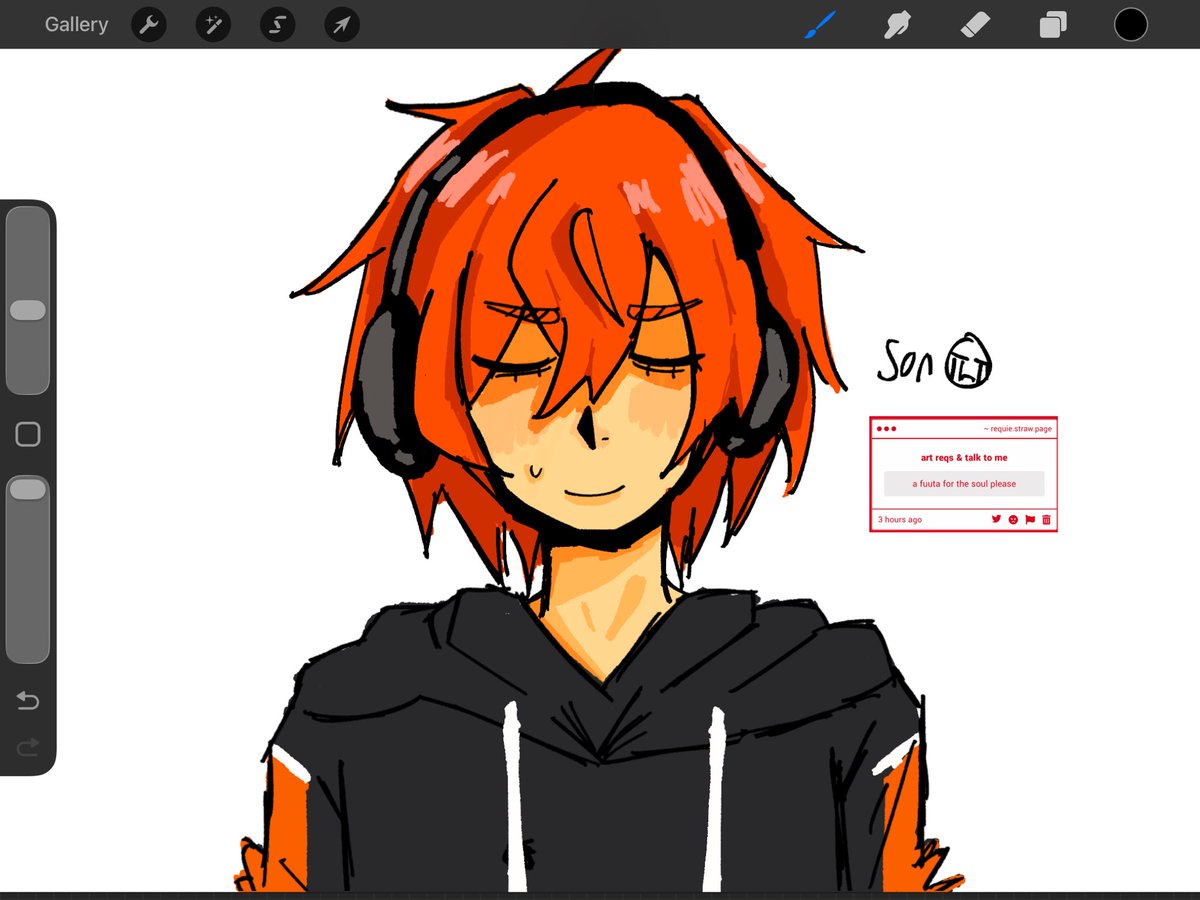Image resolution: width=1200 pixels, height=900 pixels.
Task: Select the Smudge tool
Action: click(898, 24)
